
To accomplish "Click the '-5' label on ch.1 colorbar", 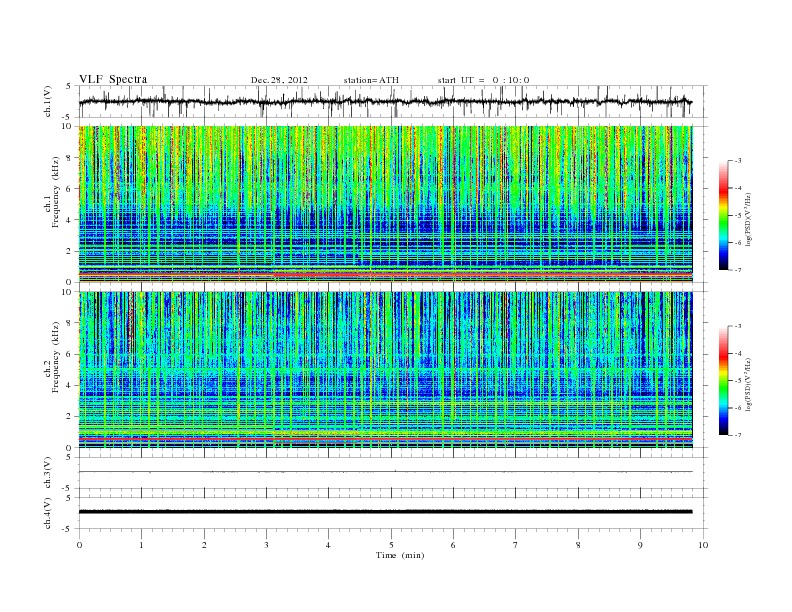I will [738, 216].
